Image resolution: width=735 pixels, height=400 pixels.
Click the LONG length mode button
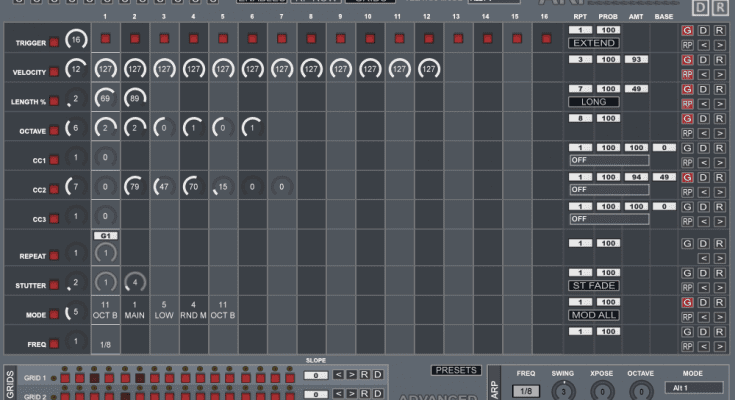pyautogui.click(x=593, y=102)
